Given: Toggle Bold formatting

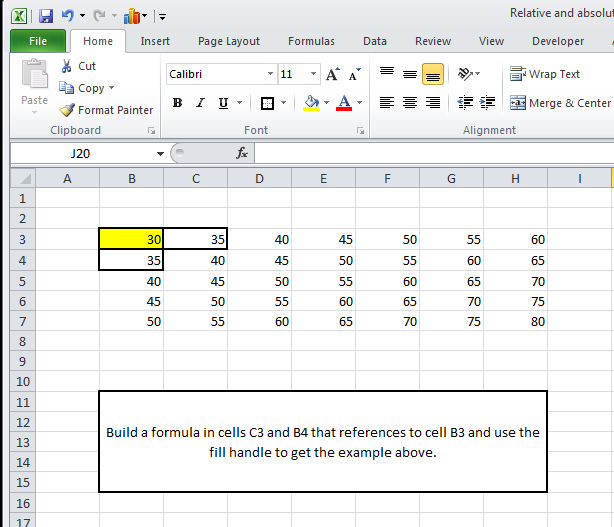Looking at the screenshot, I should tap(177, 103).
